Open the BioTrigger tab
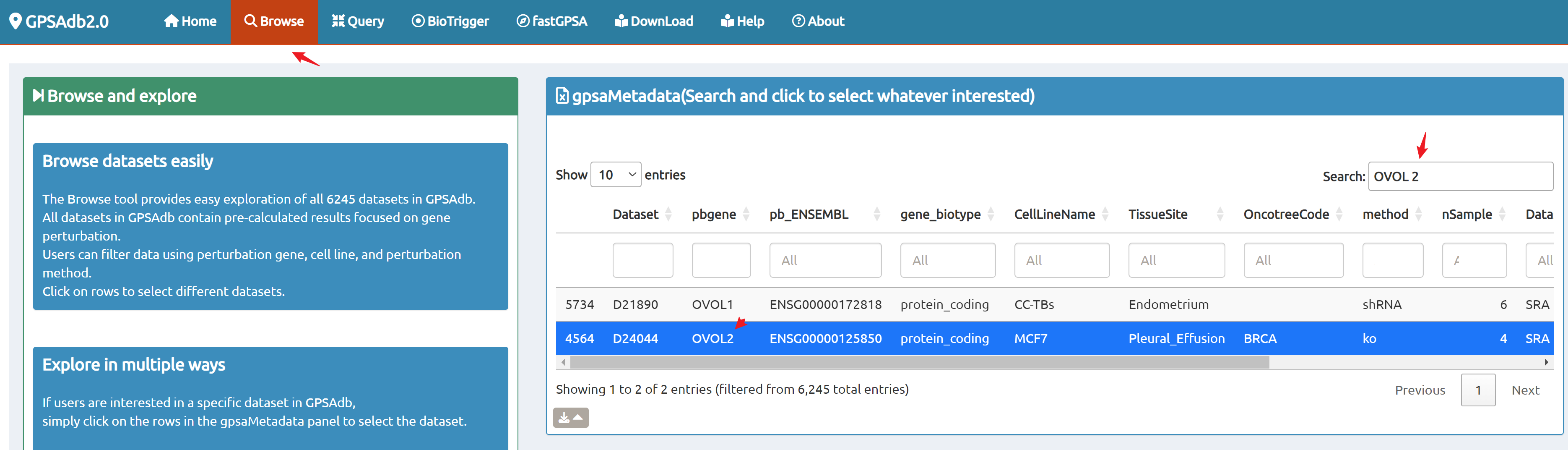 pyautogui.click(x=450, y=21)
